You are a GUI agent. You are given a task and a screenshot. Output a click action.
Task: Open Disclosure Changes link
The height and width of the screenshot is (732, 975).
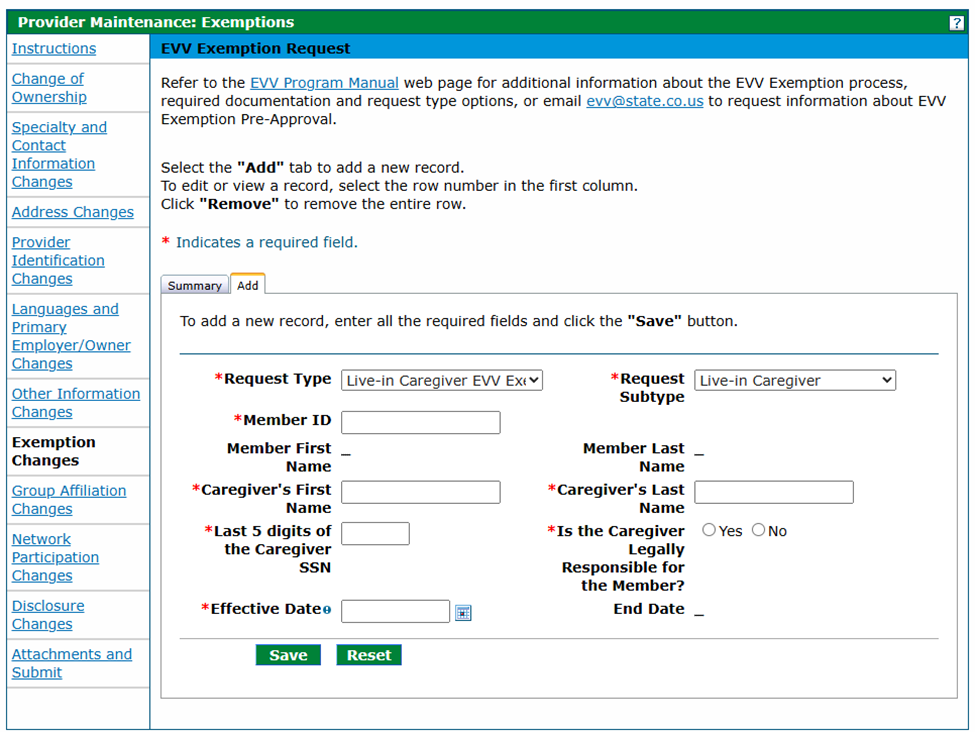pyautogui.click(x=48, y=614)
